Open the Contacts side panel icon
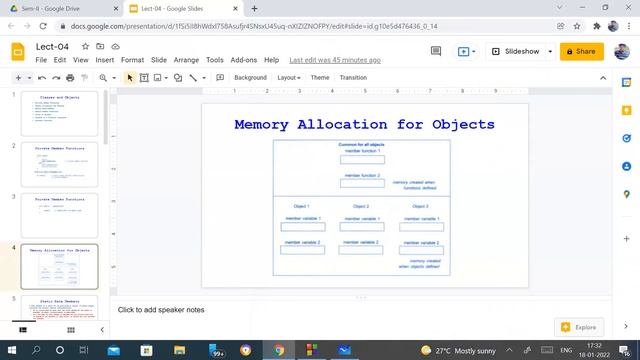The width and height of the screenshot is (640, 360). 627,167
